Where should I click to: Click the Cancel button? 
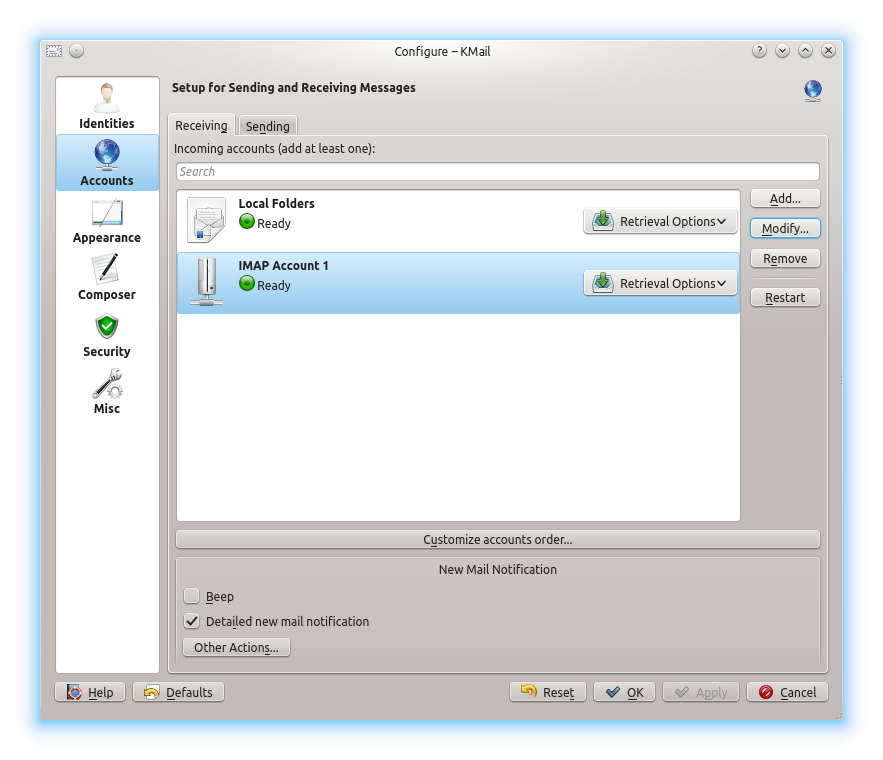click(787, 692)
